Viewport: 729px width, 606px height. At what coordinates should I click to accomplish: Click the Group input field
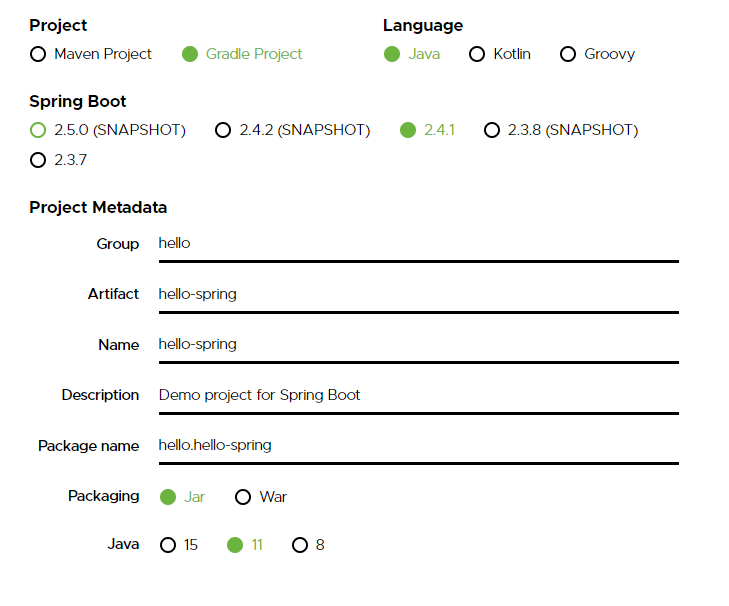[418, 244]
